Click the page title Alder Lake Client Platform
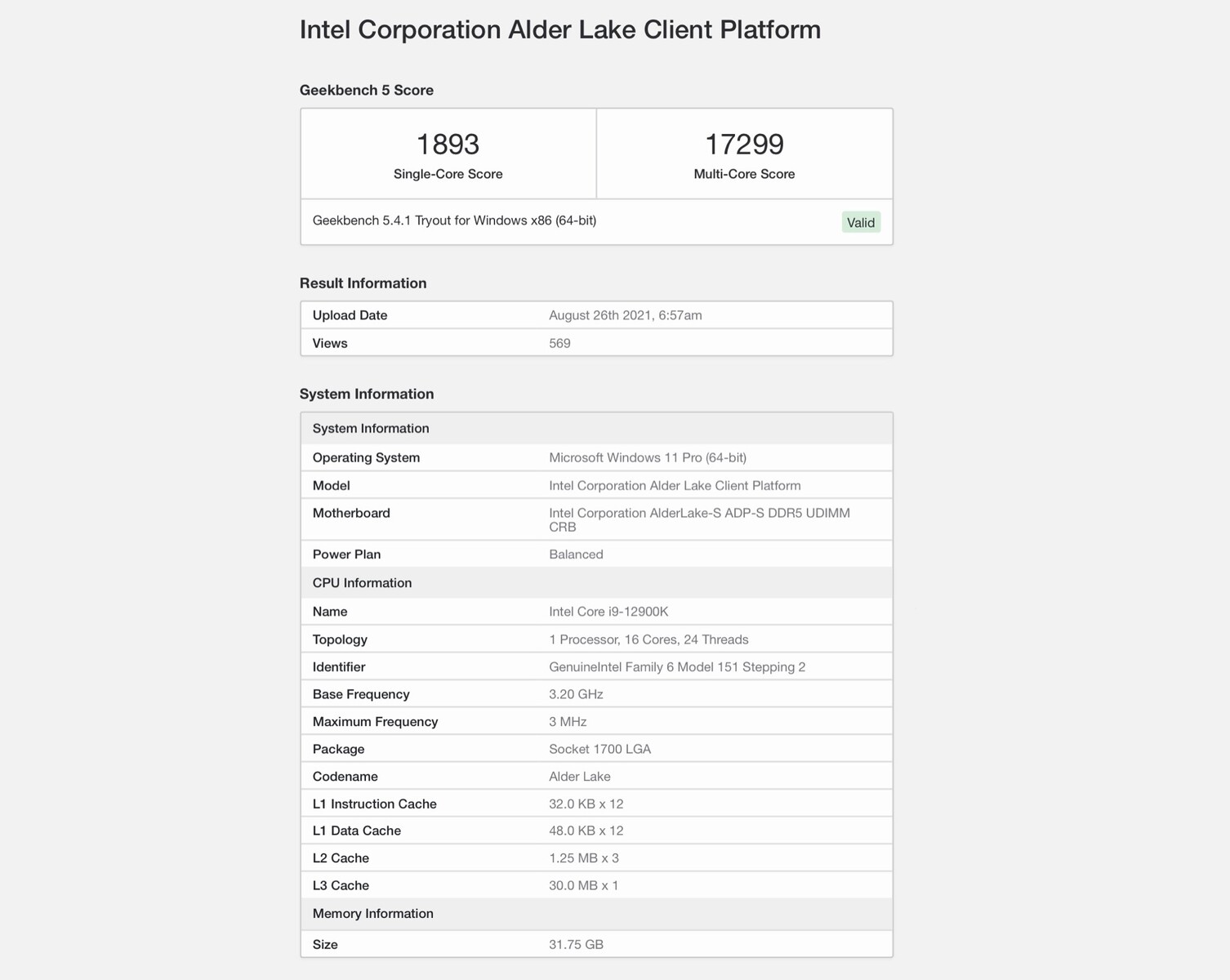This screenshot has height=980, width=1230. click(x=559, y=29)
